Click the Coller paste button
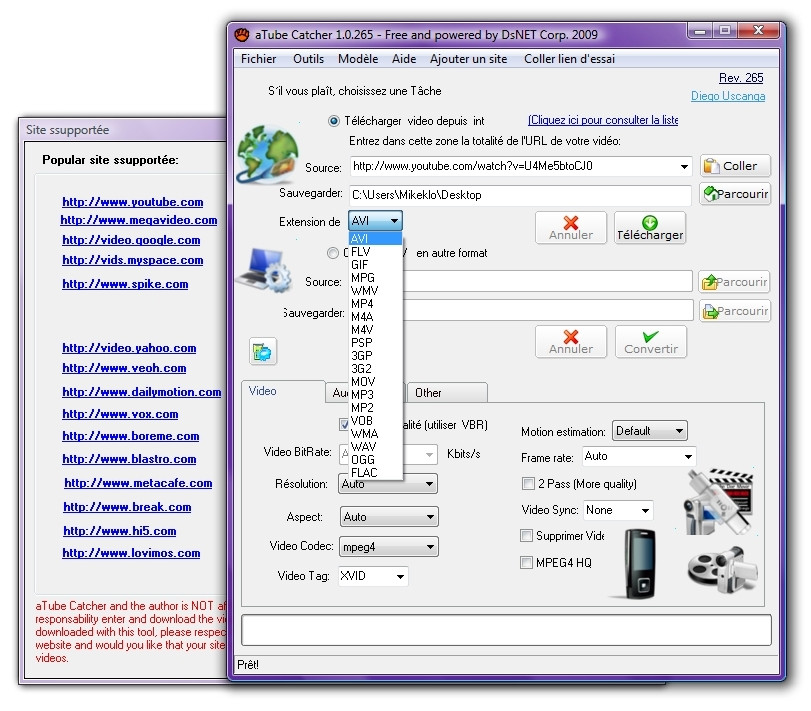 (x=735, y=166)
